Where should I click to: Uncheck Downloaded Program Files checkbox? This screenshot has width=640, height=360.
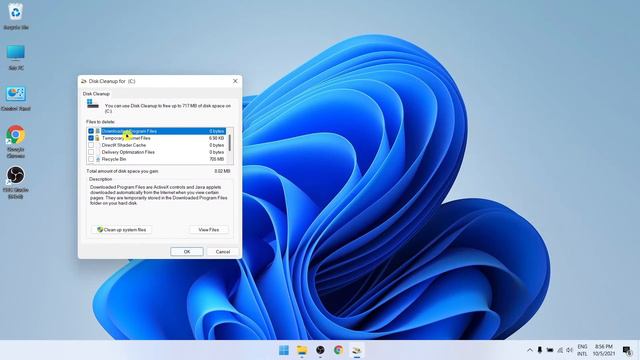click(x=91, y=131)
